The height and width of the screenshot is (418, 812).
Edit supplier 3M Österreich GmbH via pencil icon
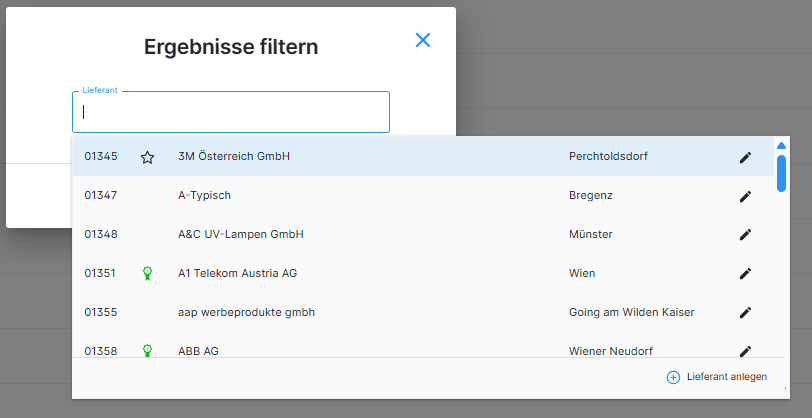coord(745,157)
